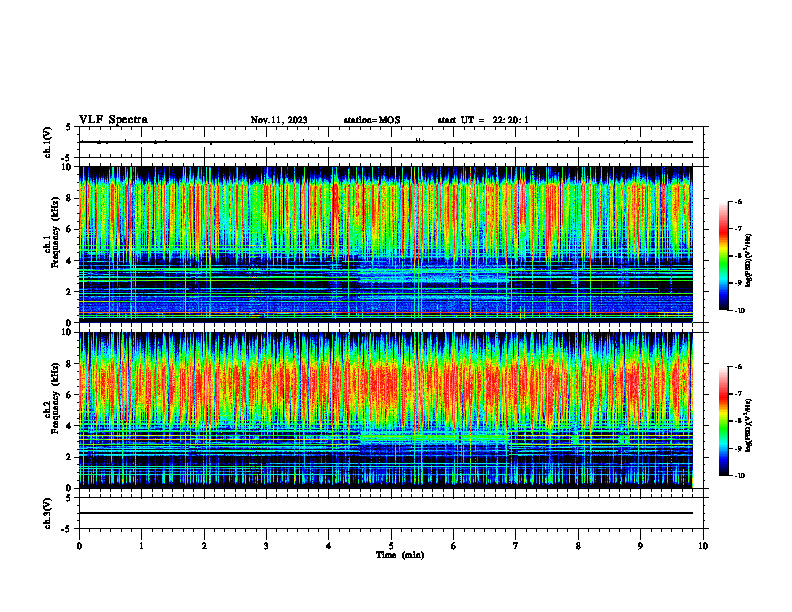Click the ch.2 color bar PSD unit label
Image resolution: width=792 pixels, height=612 pixels.
(x=749, y=425)
